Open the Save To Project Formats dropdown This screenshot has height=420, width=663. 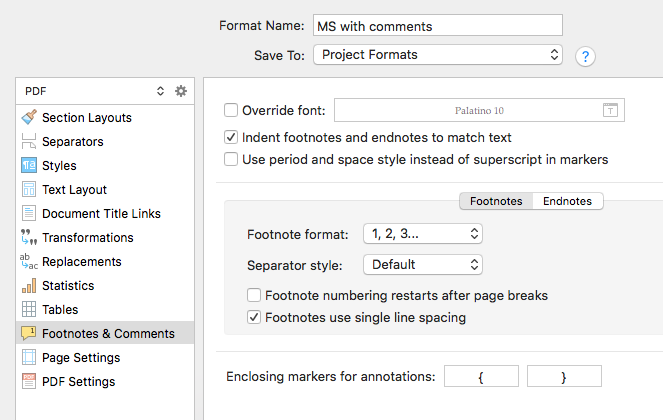[x=438, y=55]
